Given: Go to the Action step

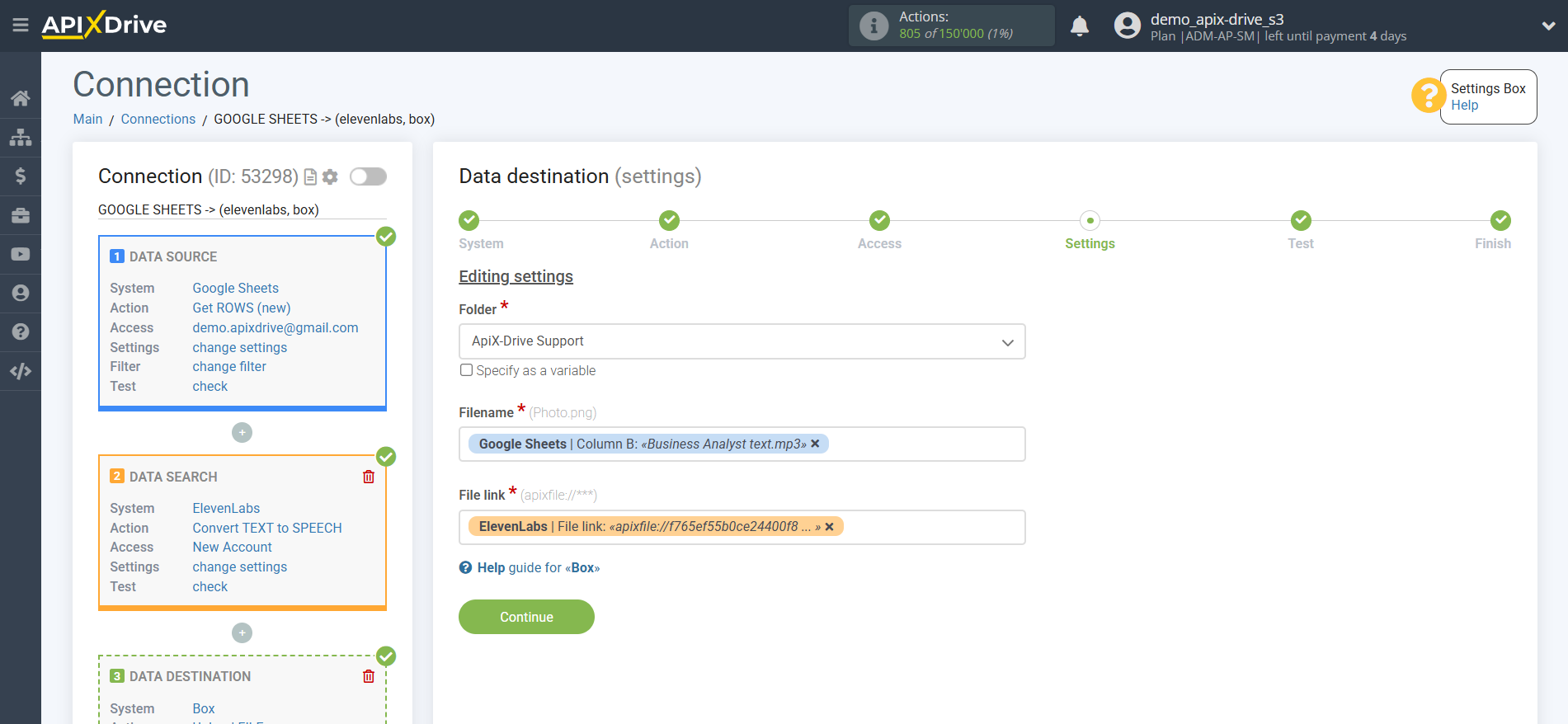Looking at the screenshot, I should (x=669, y=220).
